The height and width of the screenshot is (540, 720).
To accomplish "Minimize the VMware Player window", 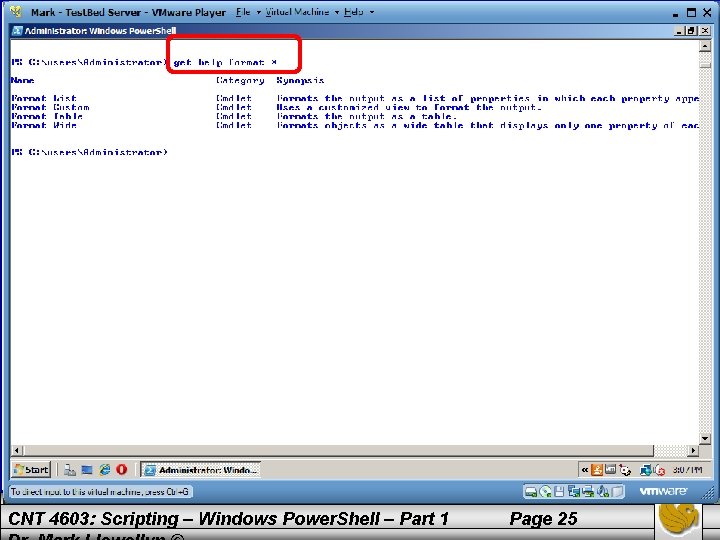I will 675,13.
